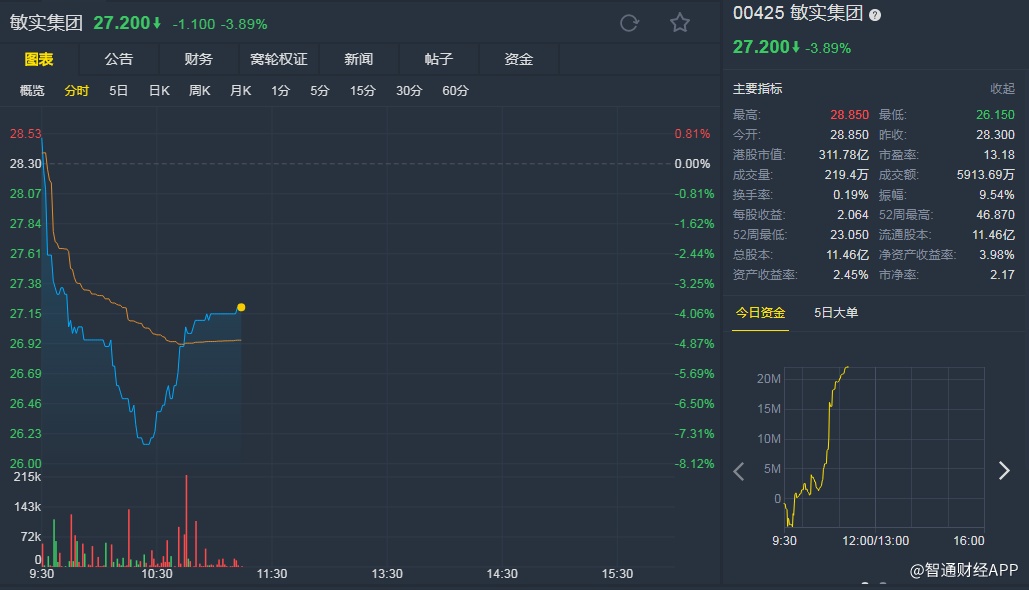Switch to the 资金 tab

519,59
